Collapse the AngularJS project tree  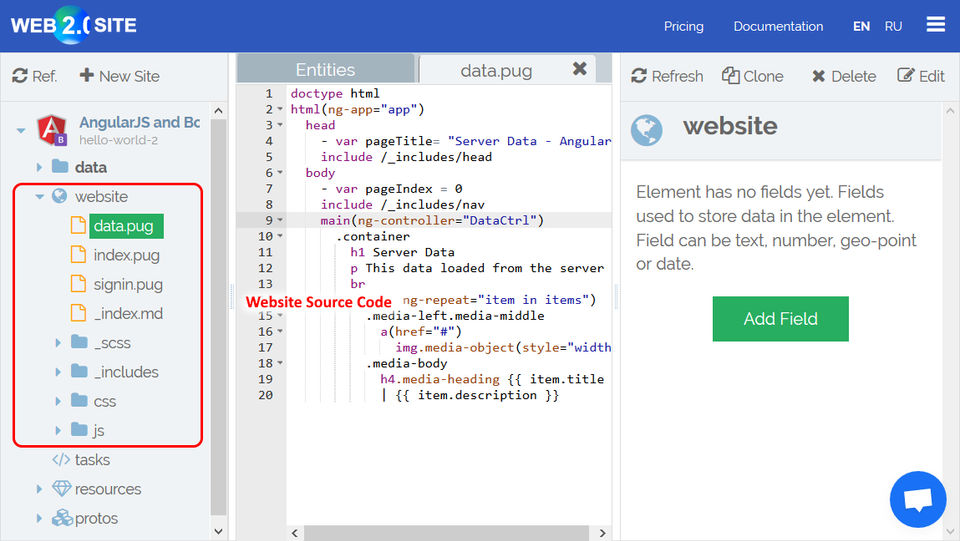(x=21, y=130)
